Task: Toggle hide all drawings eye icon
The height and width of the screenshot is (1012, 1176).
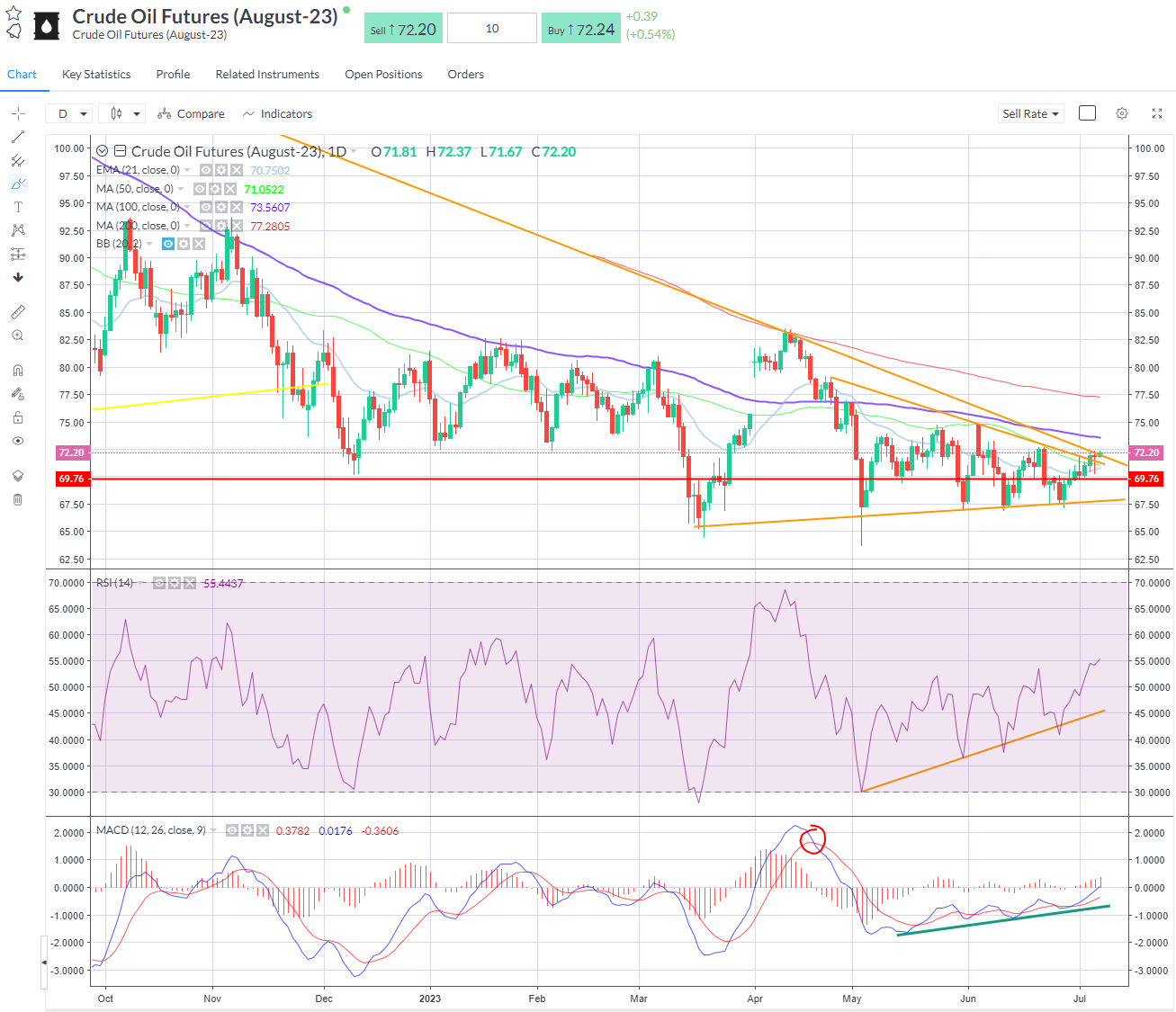Action: coord(18,441)
